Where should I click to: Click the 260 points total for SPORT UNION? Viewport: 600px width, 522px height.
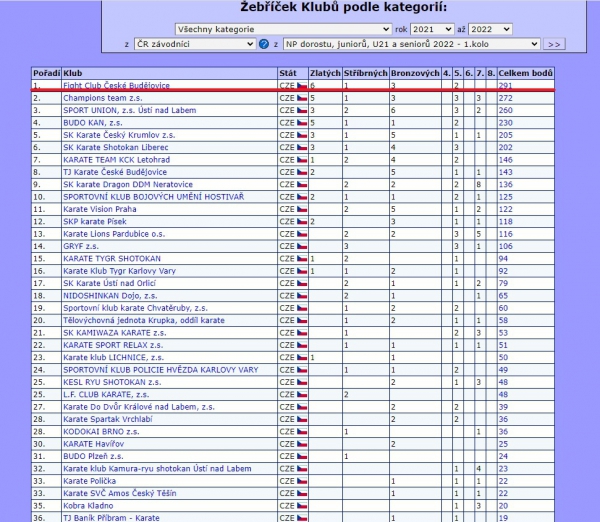click(x=505, y=110)
